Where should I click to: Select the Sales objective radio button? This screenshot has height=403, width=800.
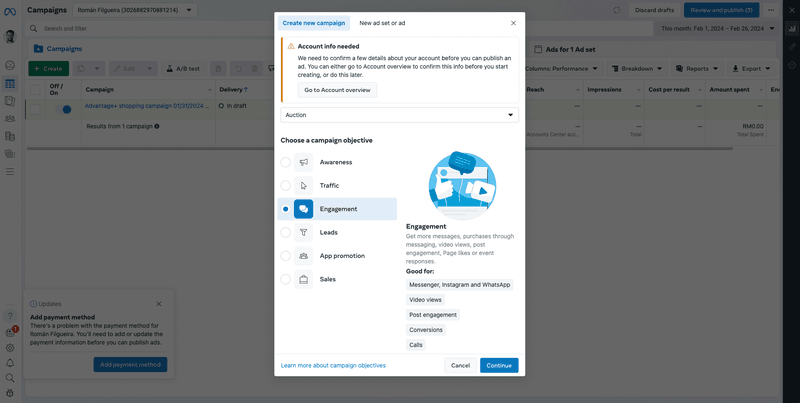(x=286, y=280)
